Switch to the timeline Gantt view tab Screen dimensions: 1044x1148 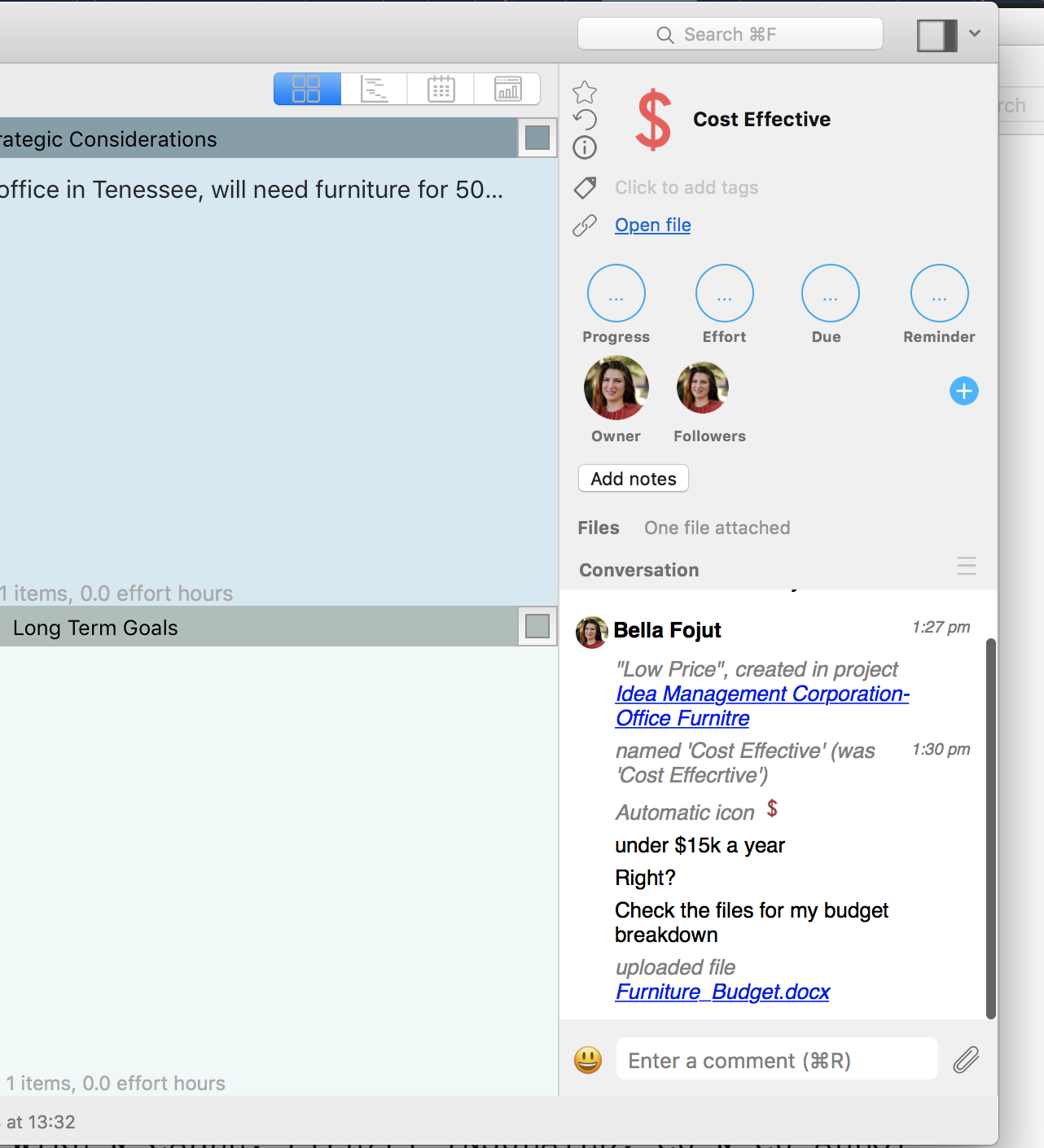(x=375, y=89)
